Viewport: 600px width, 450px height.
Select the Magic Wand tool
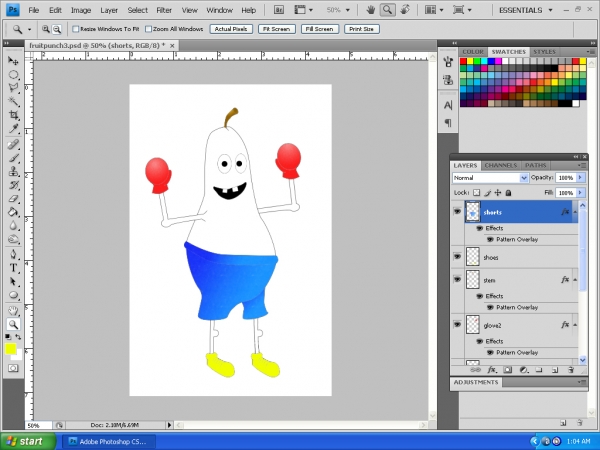click(x=13, y=101)
